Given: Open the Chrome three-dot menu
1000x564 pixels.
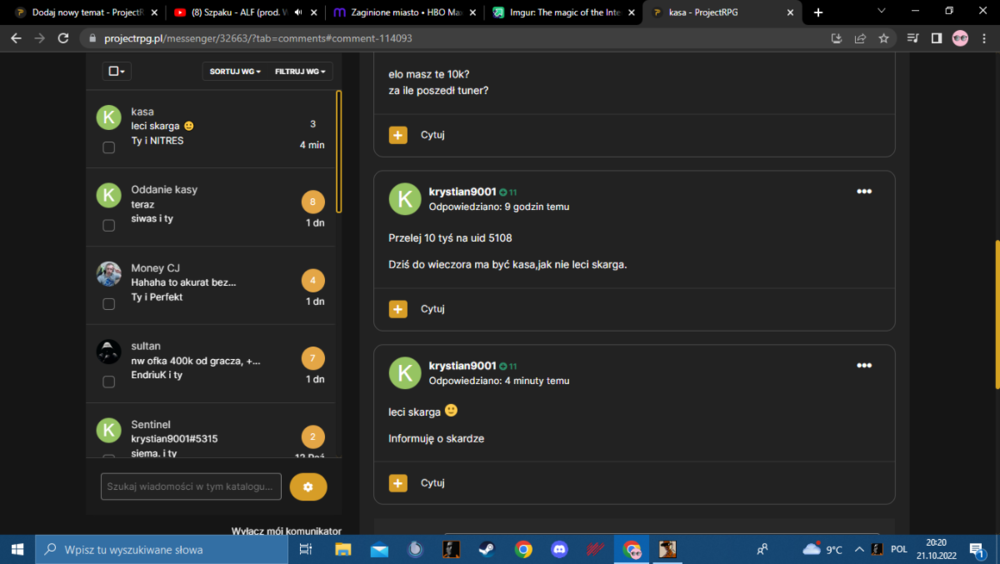Looking at the screenshot, I should tap(984, 38).
